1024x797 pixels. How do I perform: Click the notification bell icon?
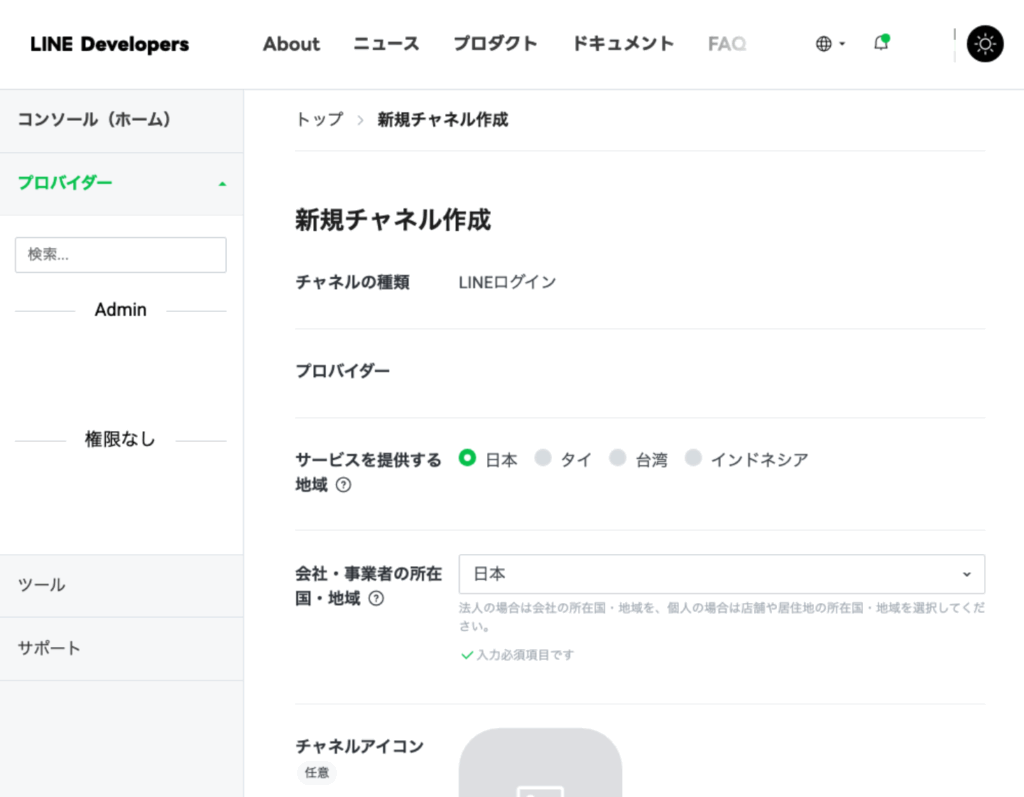point(881,43)
